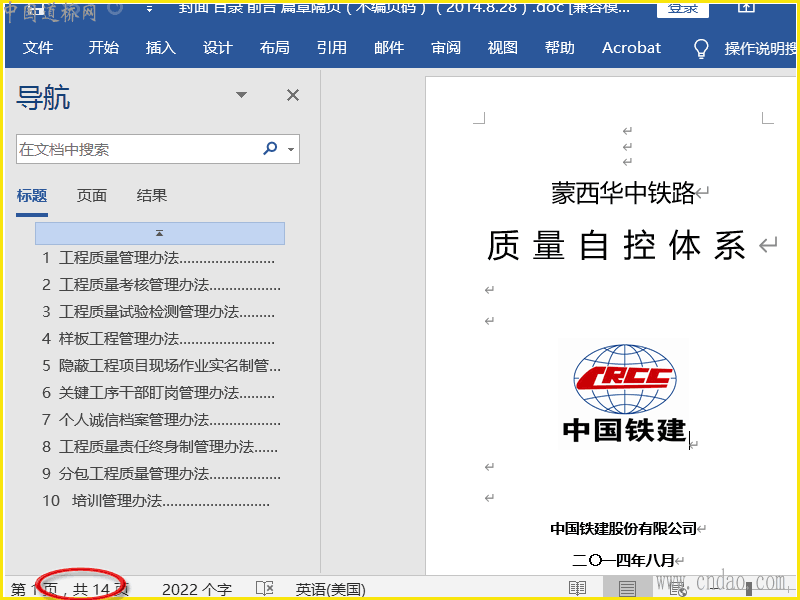Jump to heading 9 分包工程质量管理办法
The width and height of the screenshot is (800, 600).
click(x=161, y=474)
